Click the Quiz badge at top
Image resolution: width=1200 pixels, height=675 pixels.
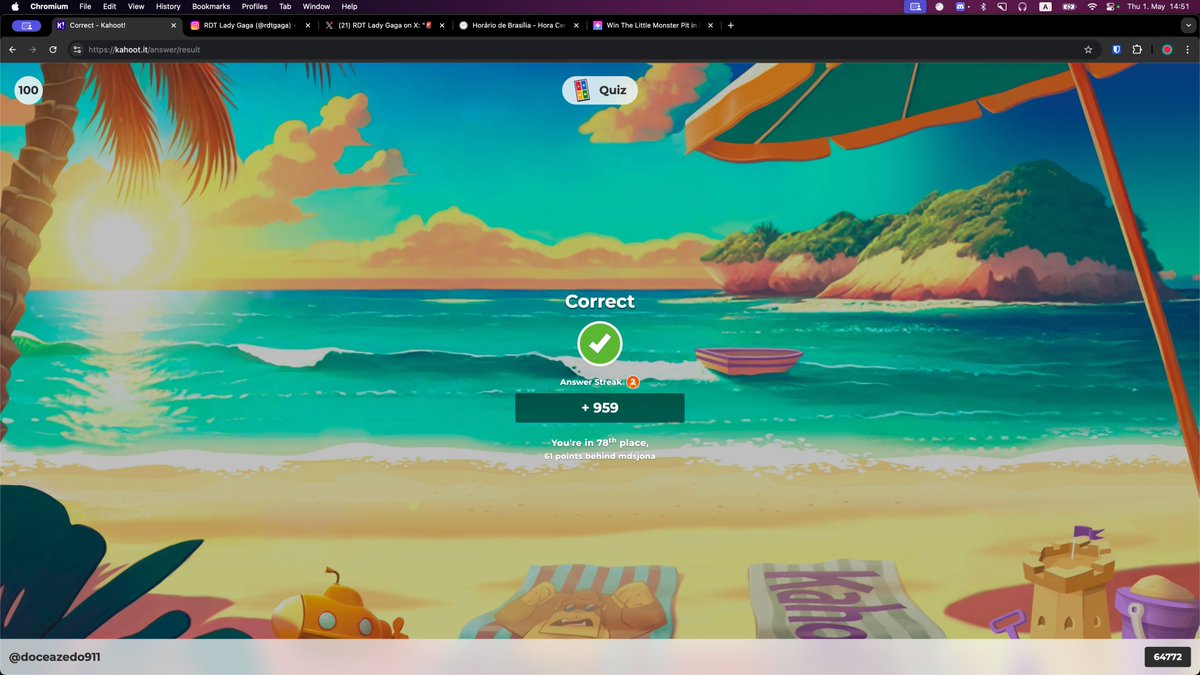[x=600, y=90]
